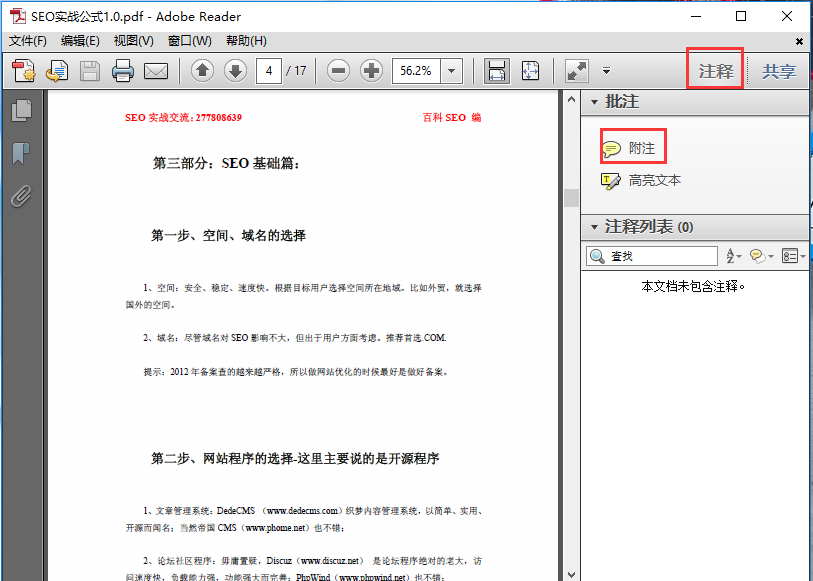
Task: Collapse the 批注 section
Action: pos(594,101)
